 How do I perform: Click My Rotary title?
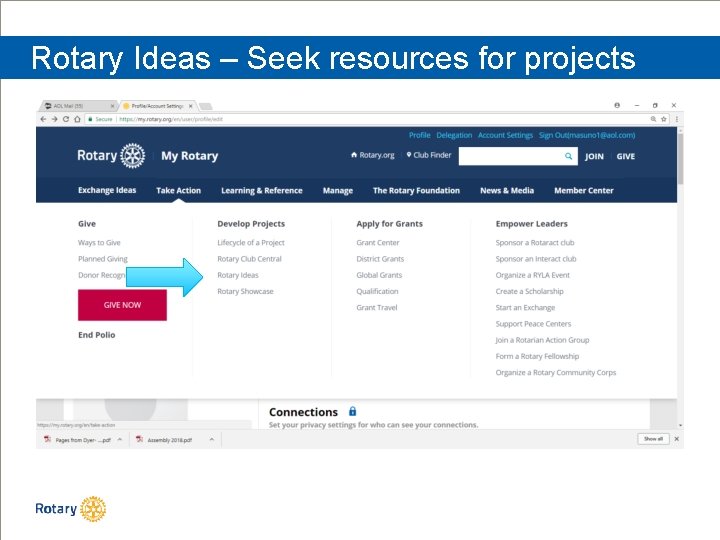190,156
